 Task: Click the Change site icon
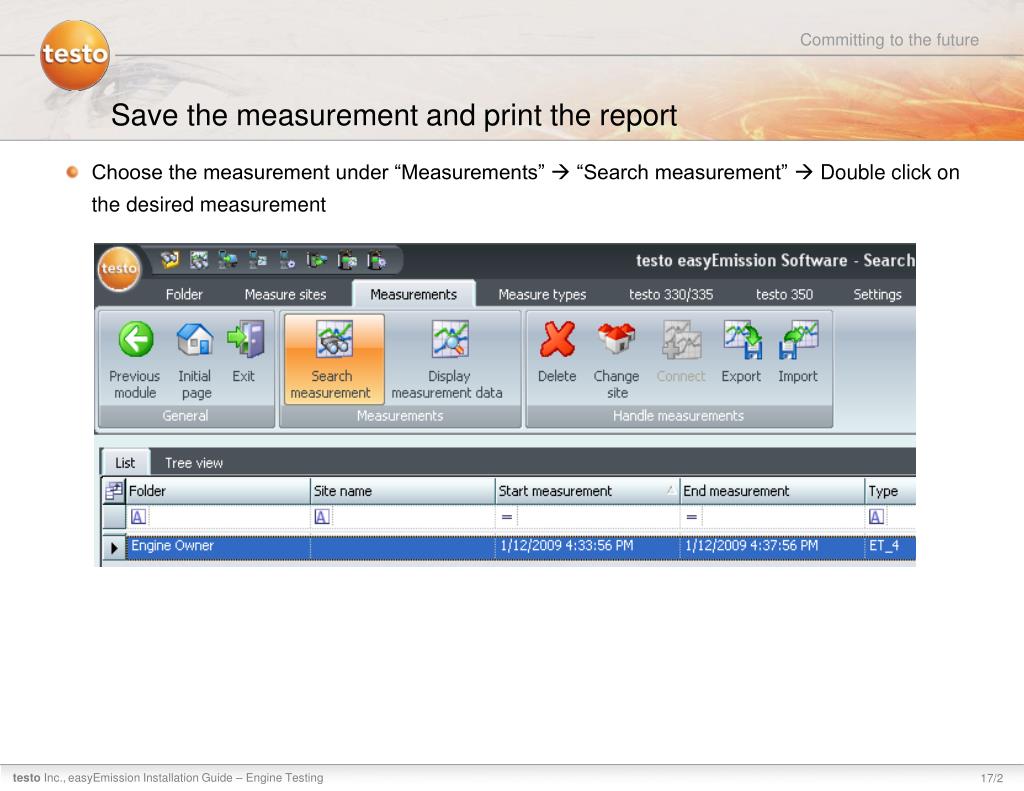(x=616, y=339)
